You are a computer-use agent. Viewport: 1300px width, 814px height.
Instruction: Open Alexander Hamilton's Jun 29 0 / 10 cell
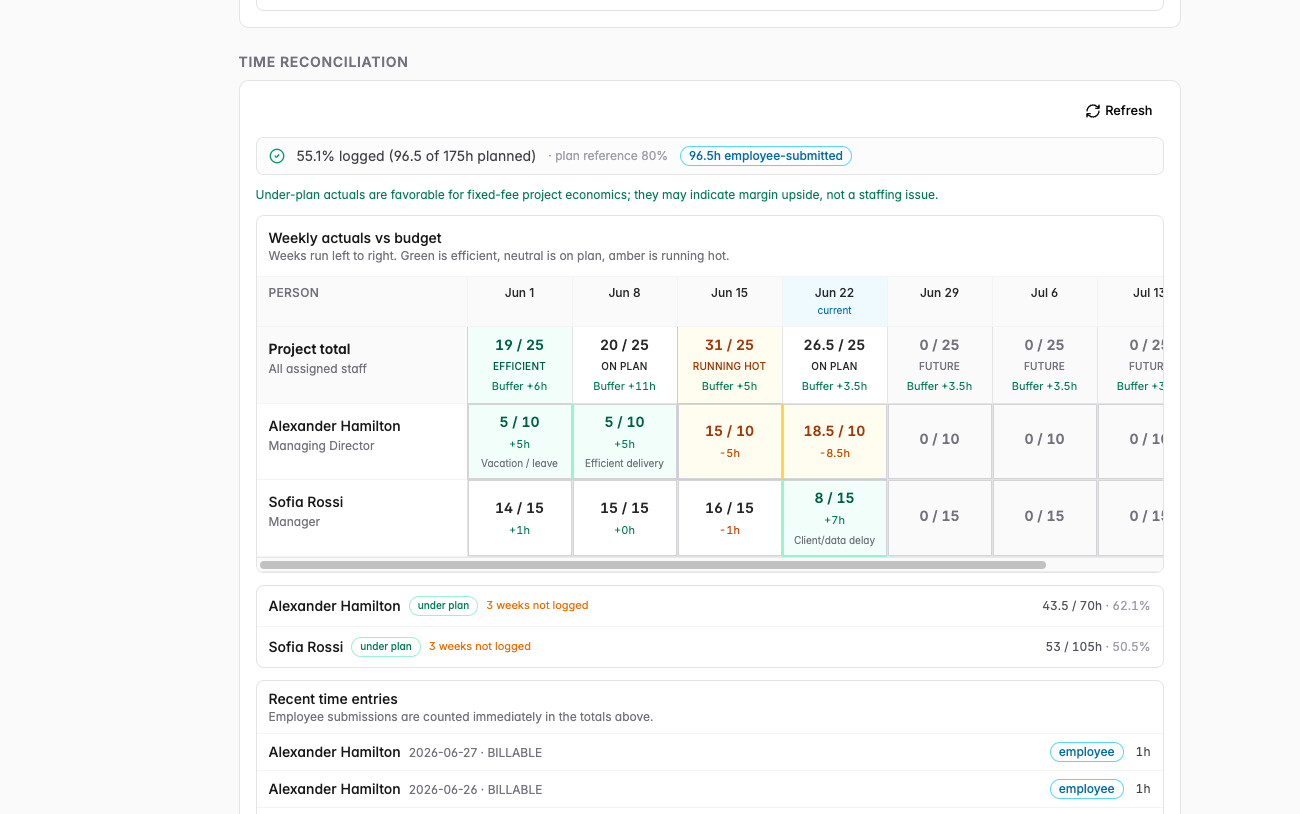[x=940, y=441]
